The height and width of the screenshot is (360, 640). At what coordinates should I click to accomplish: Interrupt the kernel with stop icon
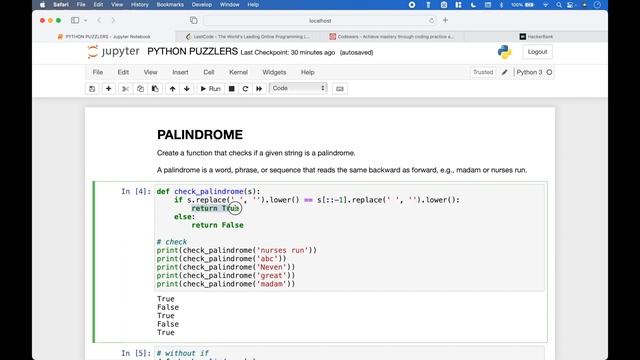[x=231, y=89]
